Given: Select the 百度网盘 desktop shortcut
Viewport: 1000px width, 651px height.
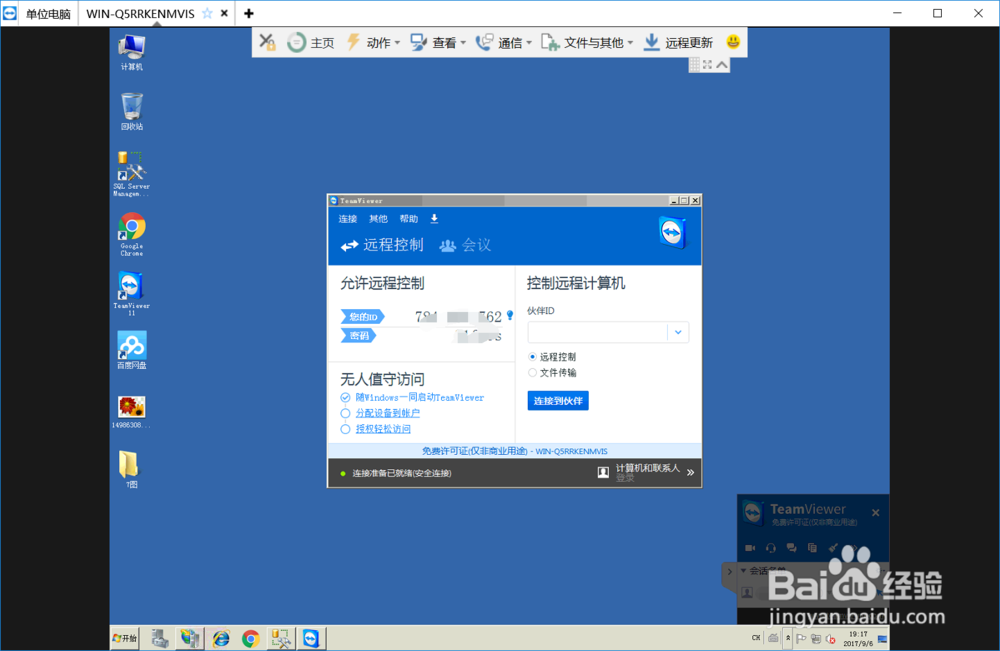Looking at the screenshot, I should [131, 349].
